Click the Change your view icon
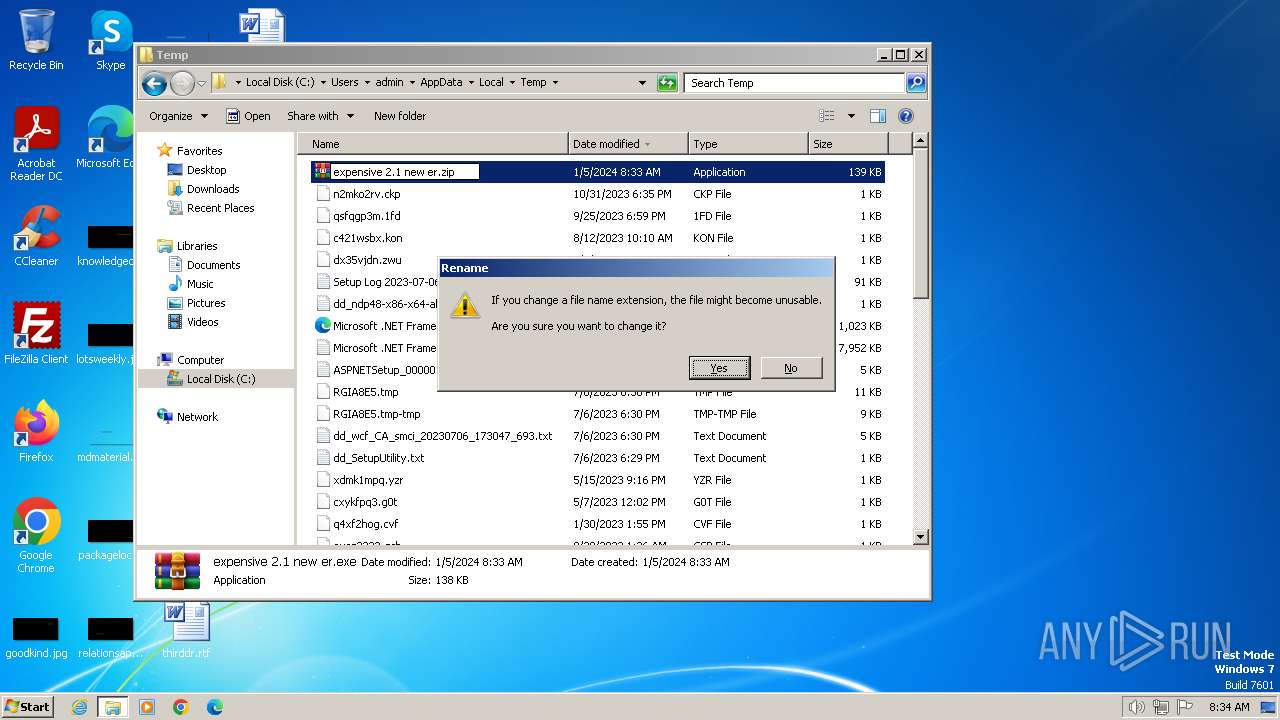 coord(826,116)
